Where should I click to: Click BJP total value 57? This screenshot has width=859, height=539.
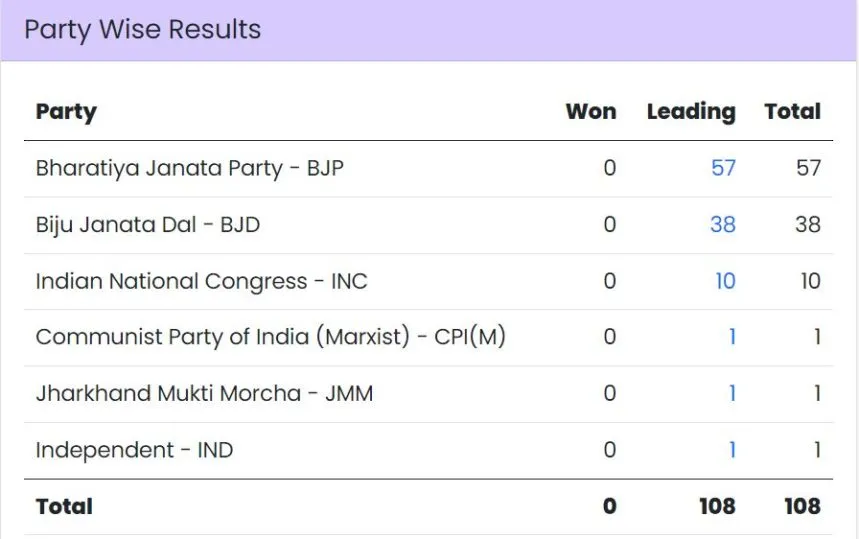(808, 168)
